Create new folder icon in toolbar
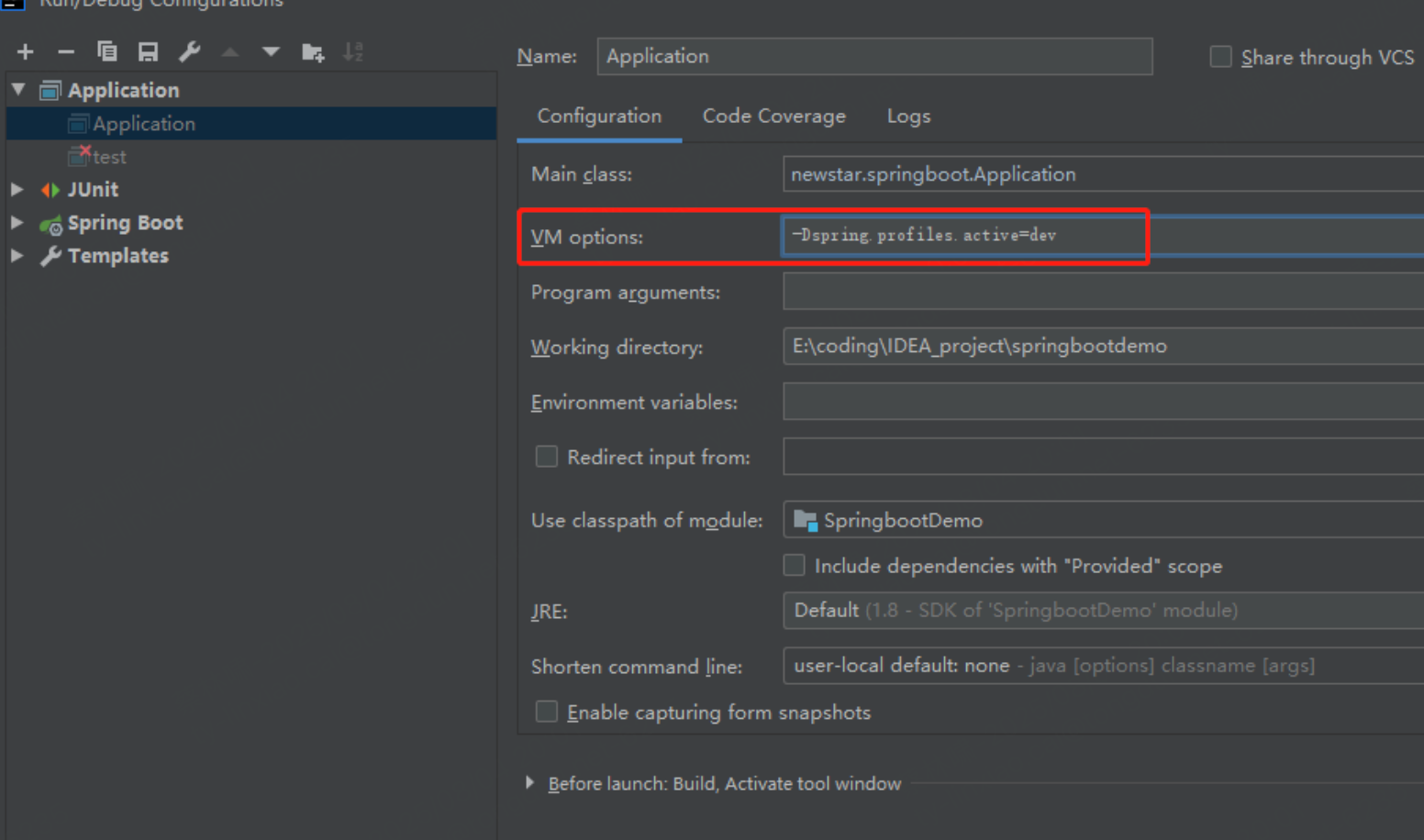 point(313,52)
